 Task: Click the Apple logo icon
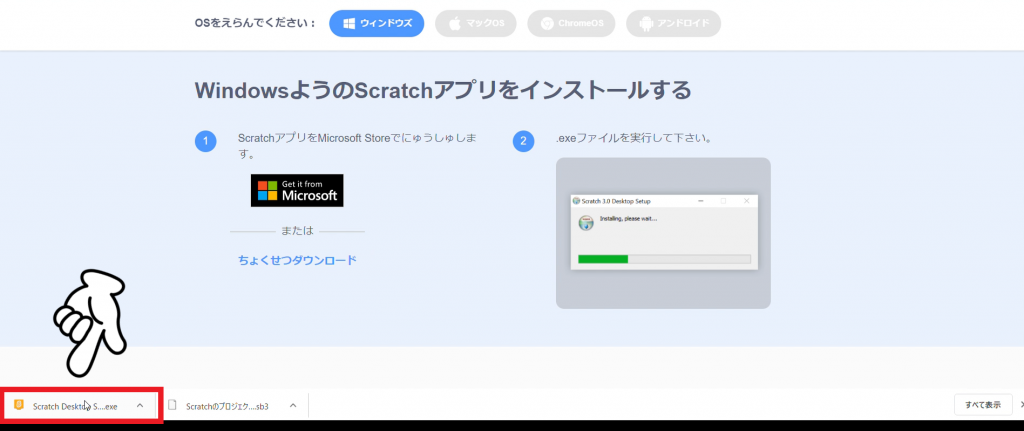click(x=455, y=24)
